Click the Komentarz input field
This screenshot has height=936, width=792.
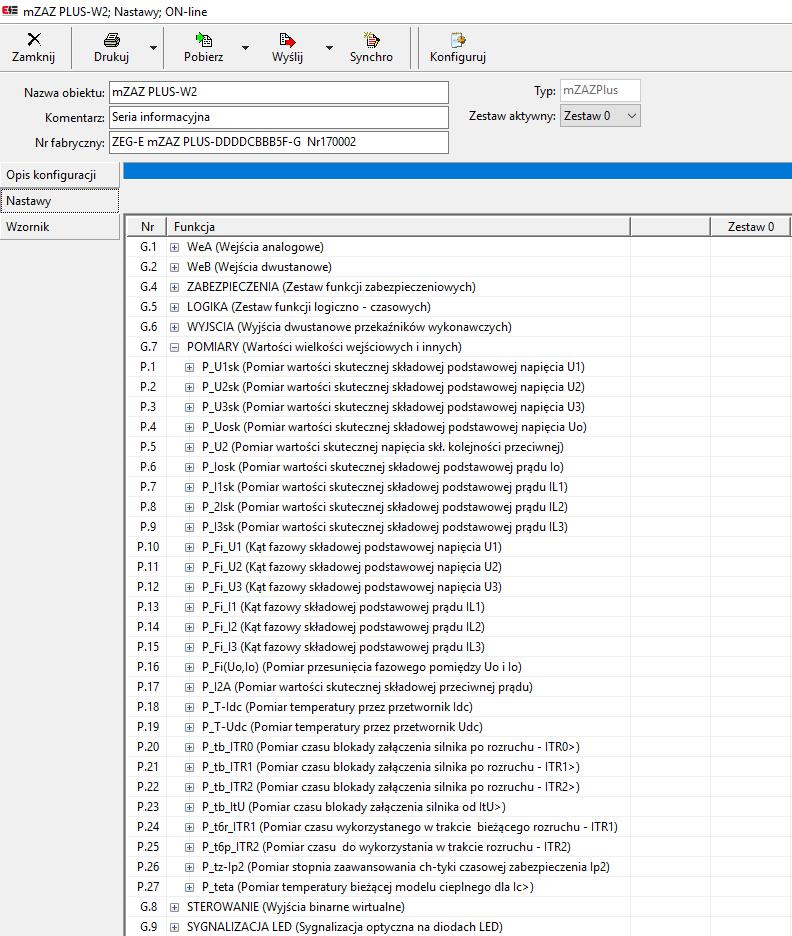tap(279, 117)
